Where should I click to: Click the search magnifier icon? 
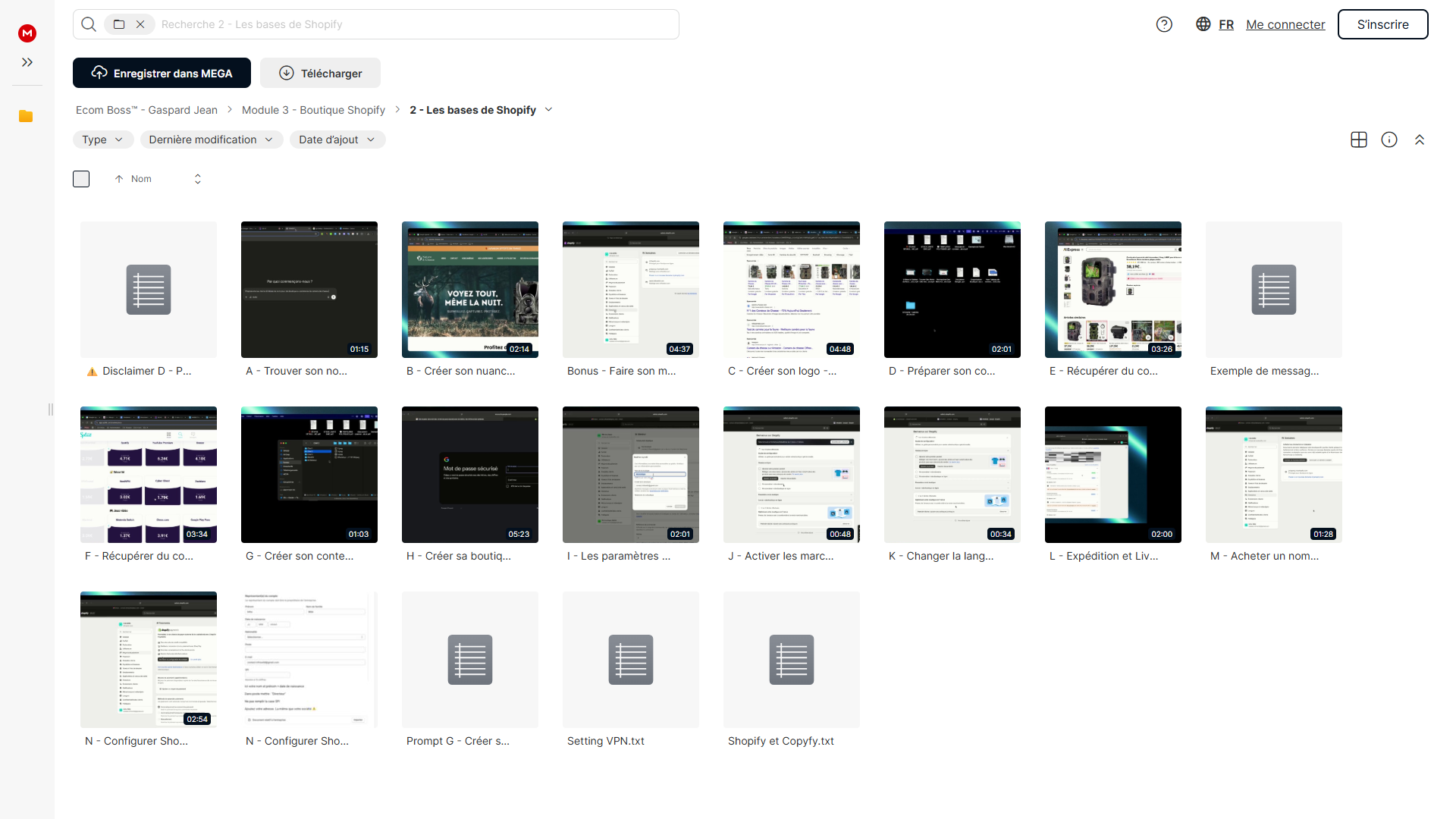coord(89,24)
